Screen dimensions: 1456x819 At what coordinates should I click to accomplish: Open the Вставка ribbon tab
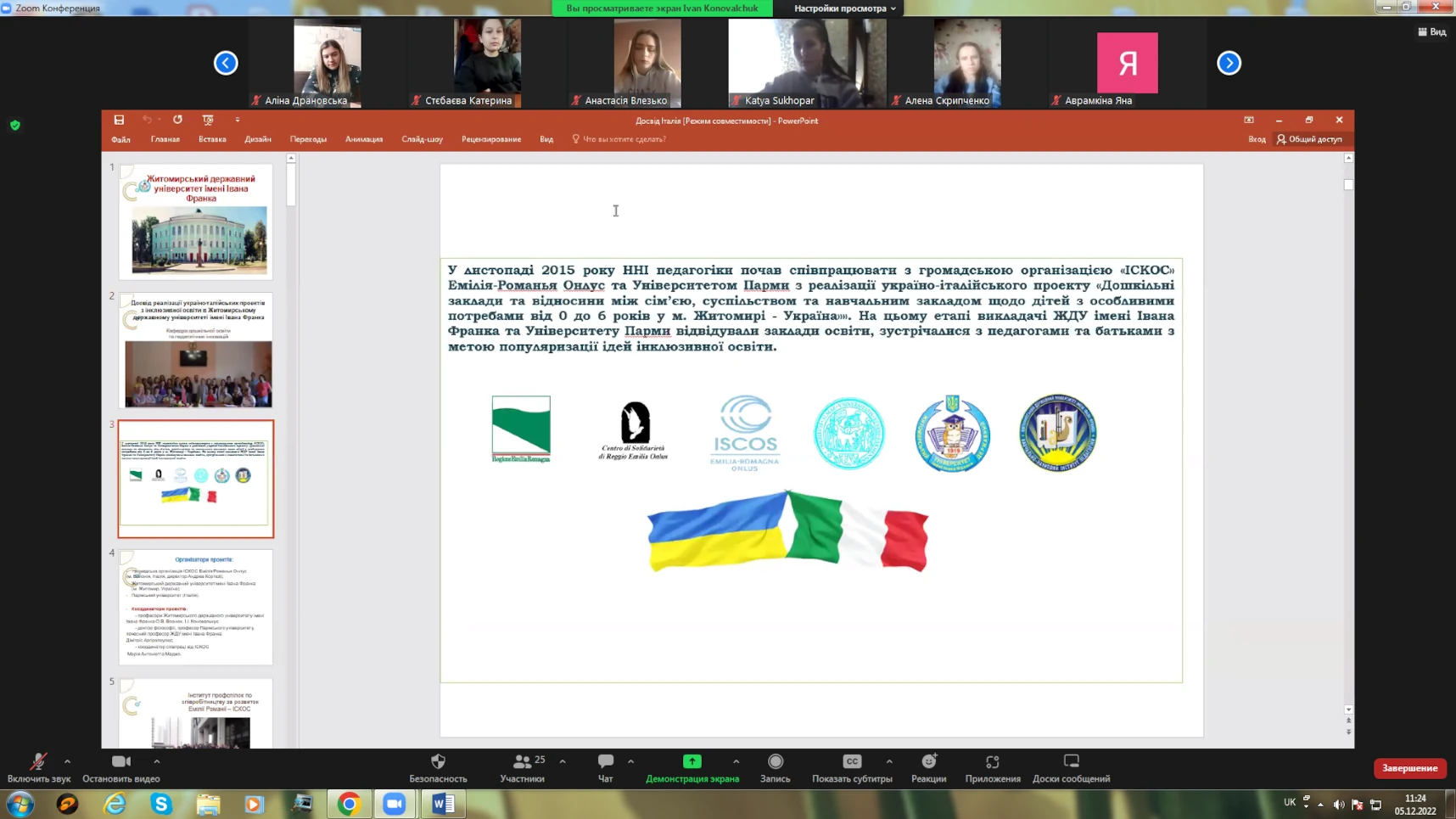(212, 139)
